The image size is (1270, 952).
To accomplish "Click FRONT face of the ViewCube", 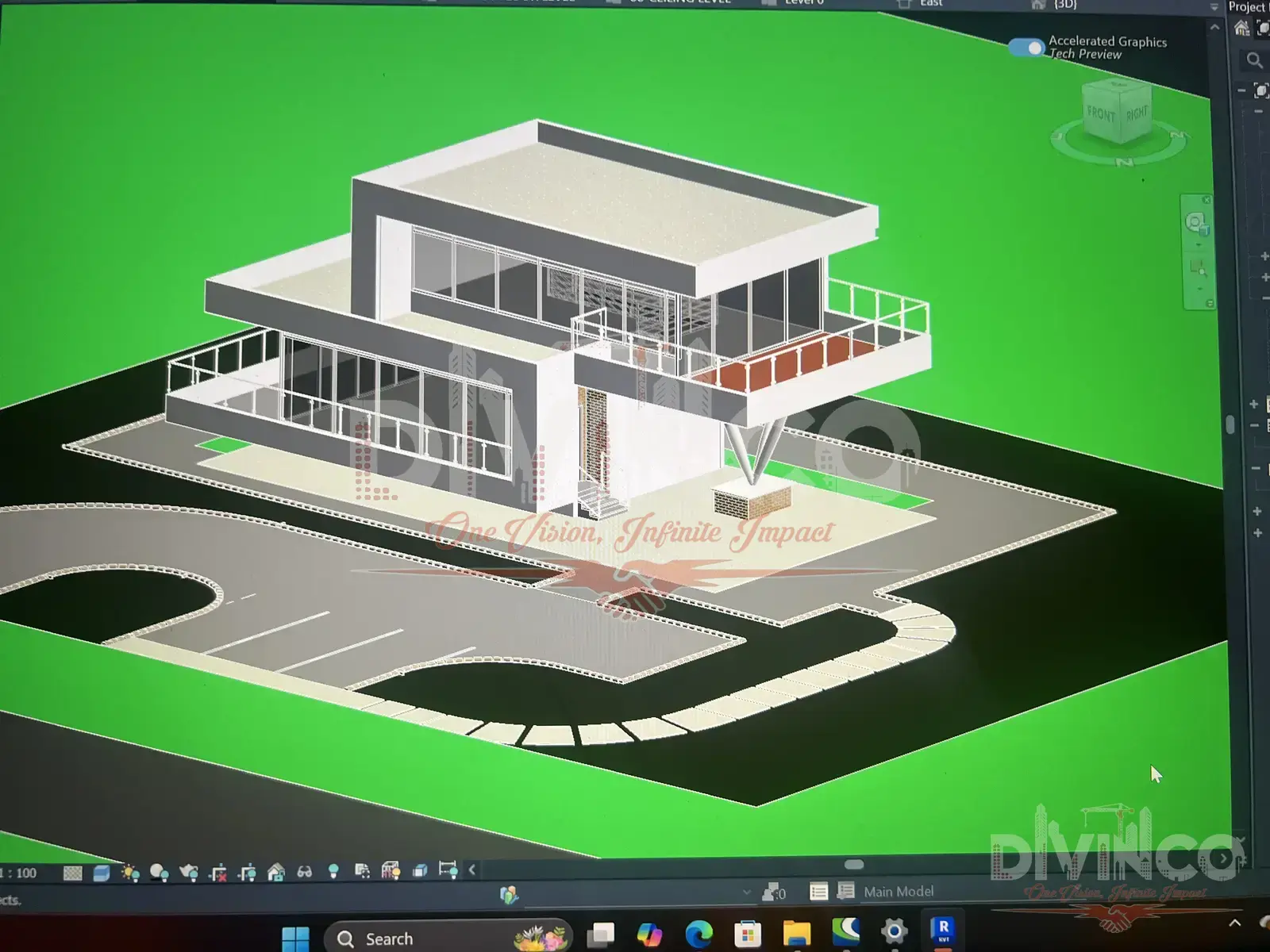I will [1100, 114].
